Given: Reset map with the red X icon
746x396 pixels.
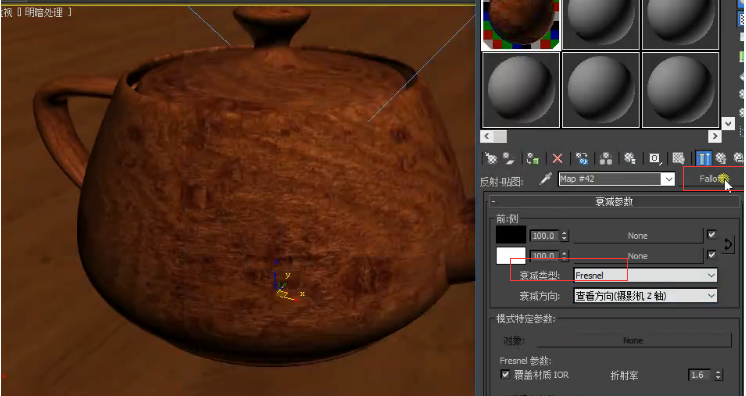Looking at the screenshot, I should 557,158.
